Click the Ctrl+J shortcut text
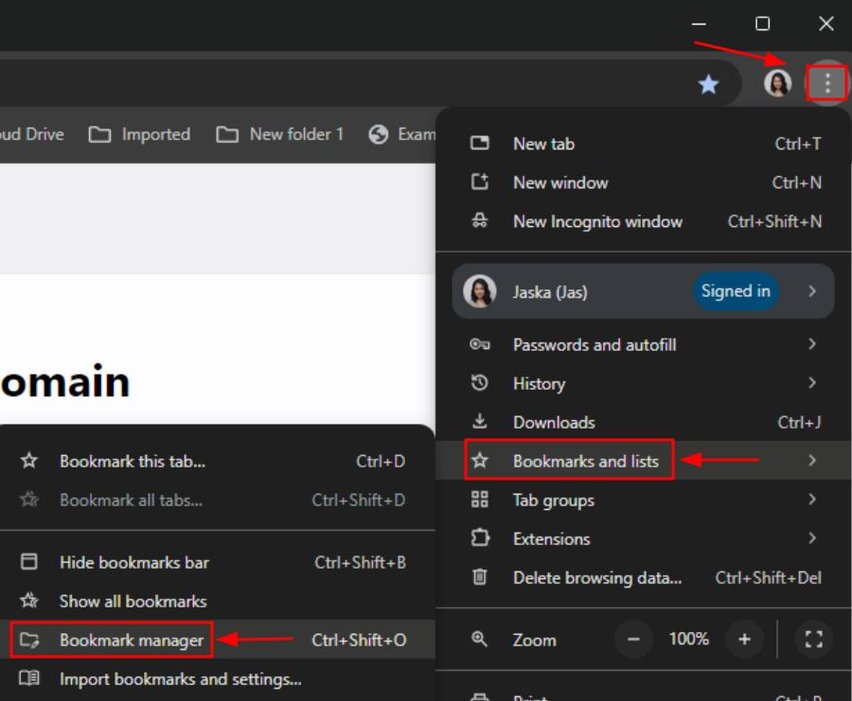Viewport: 852px width, 701px height. coord(799,422)
